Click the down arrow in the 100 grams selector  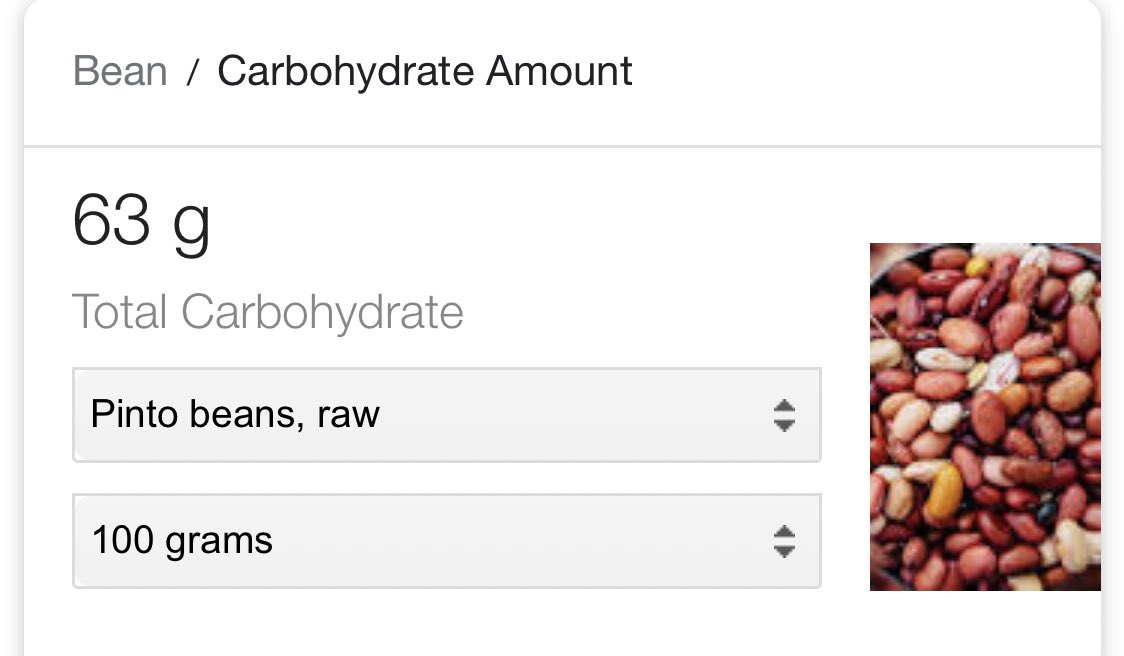coord(784,551)
